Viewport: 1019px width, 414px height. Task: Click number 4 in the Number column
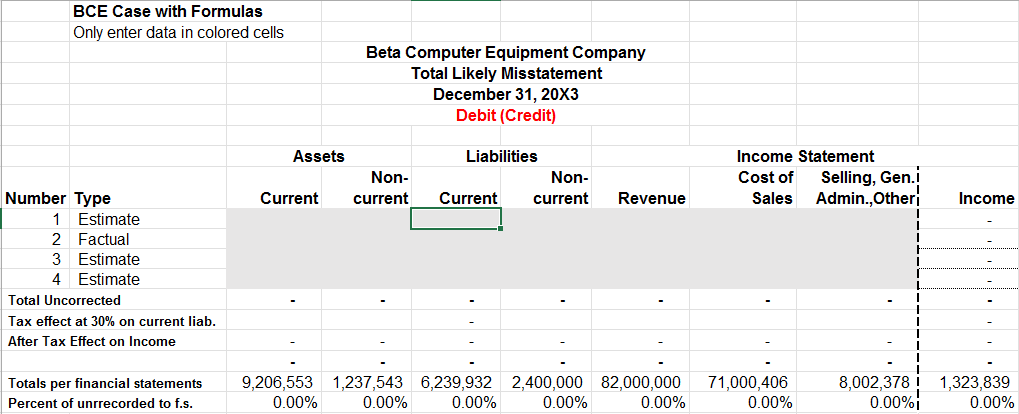click(x=57, y=279)
